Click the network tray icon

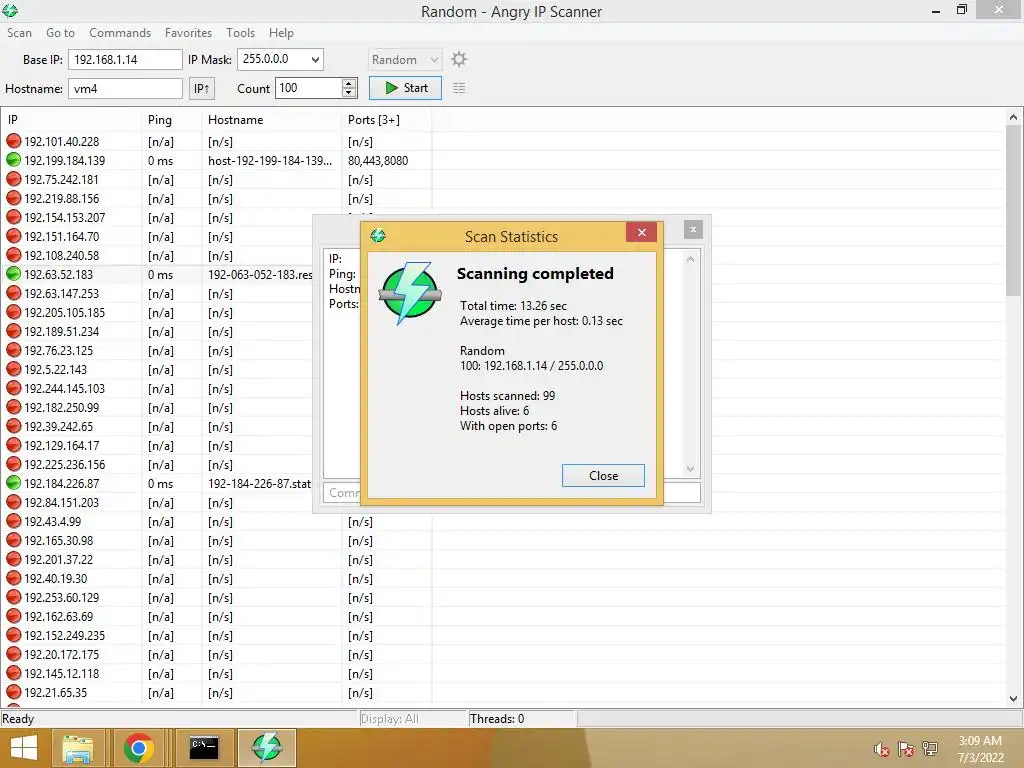pyautogui.click(x=930, y=749)
